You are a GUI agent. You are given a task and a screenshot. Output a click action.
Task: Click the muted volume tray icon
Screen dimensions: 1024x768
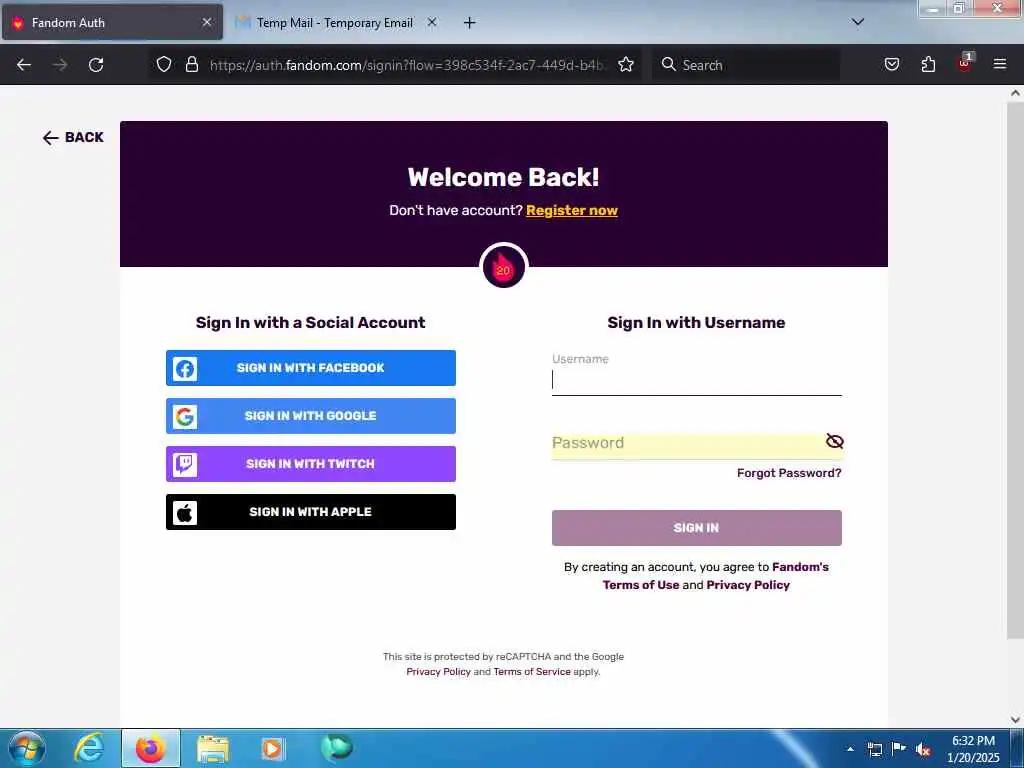coord(923,750)
